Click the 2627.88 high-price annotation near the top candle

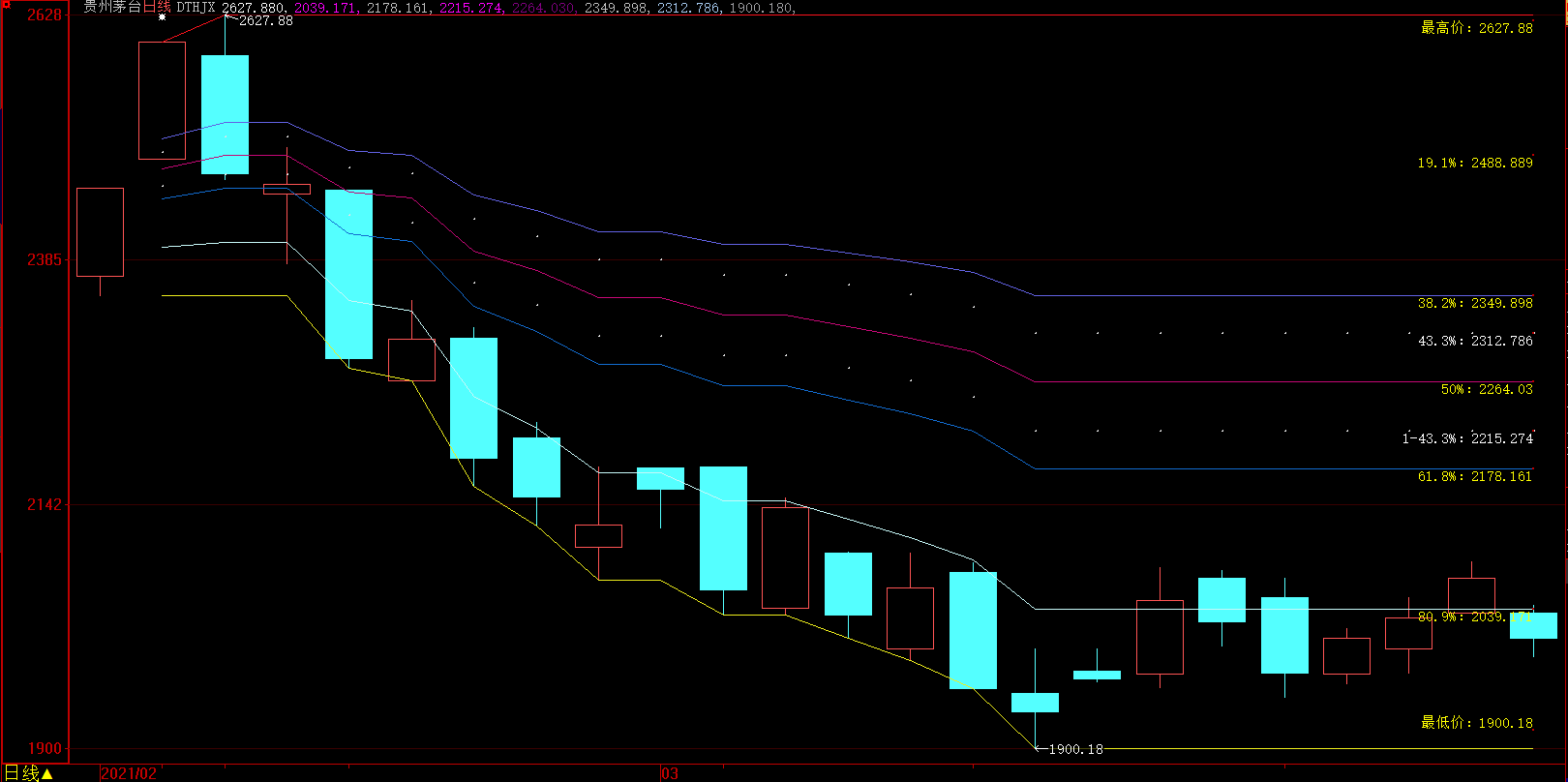coord(265,20)
